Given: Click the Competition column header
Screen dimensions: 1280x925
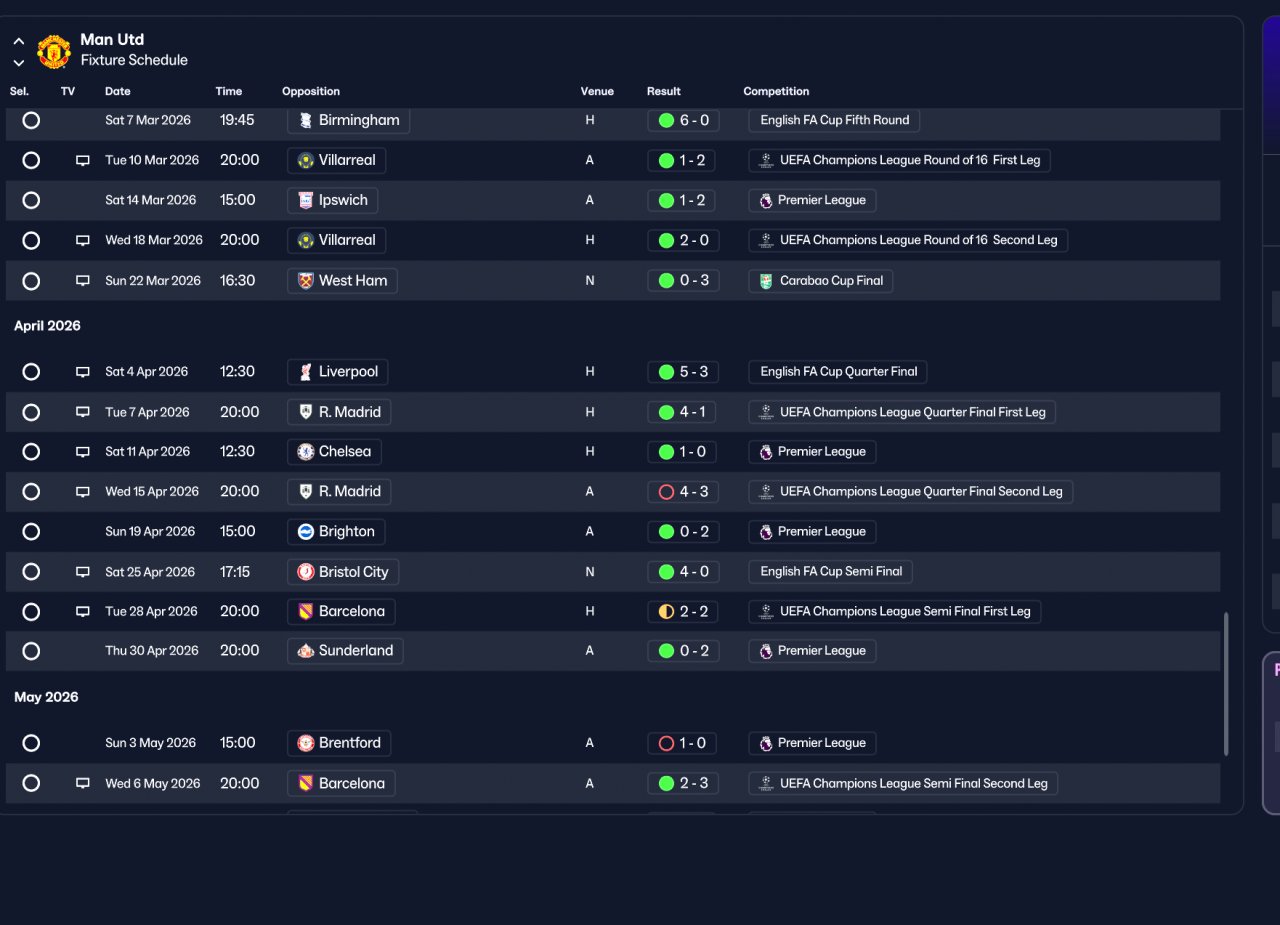Looking at the screenshot, I should (x=776, y=91).
